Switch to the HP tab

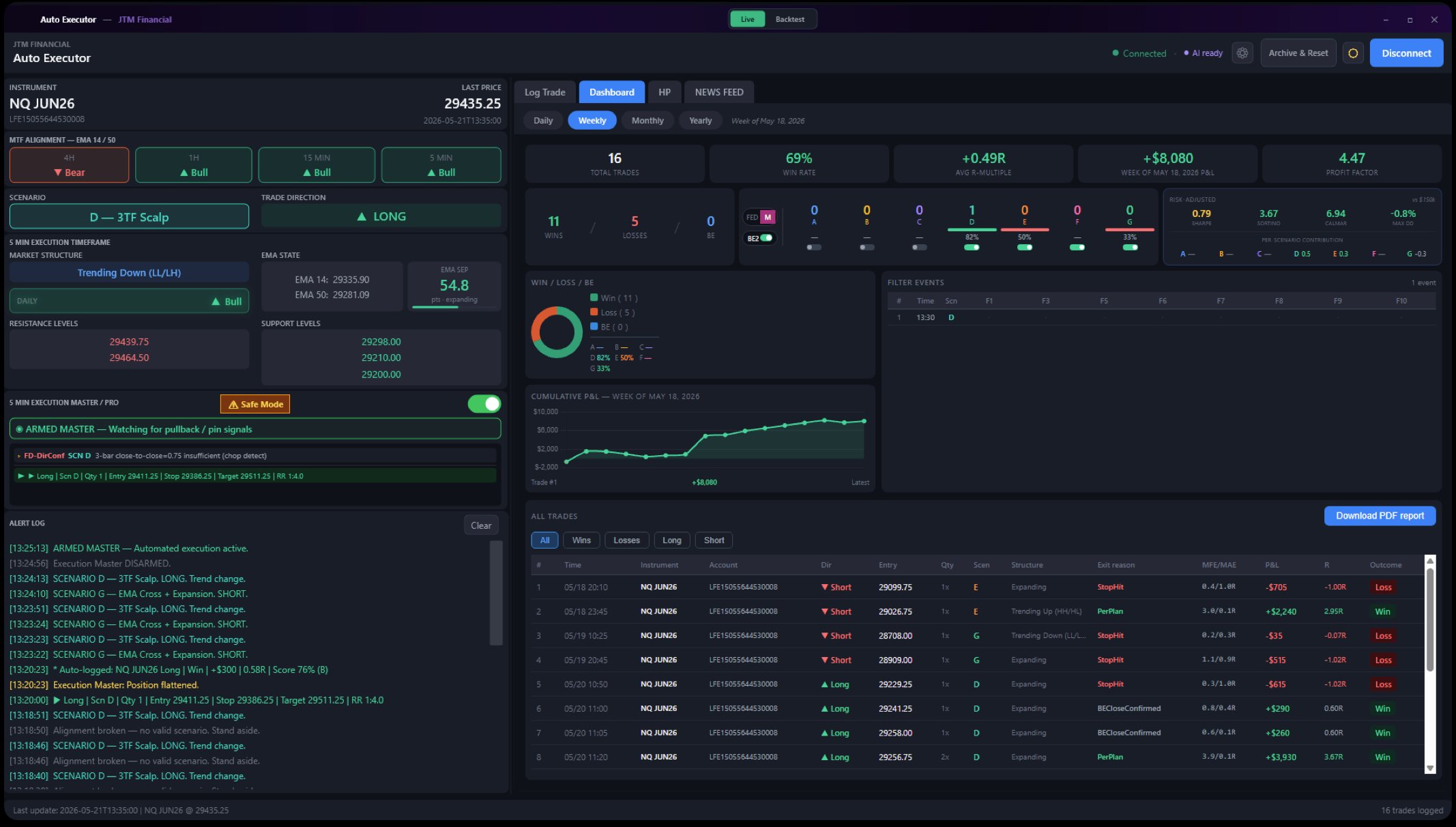(x=664, y=92)
